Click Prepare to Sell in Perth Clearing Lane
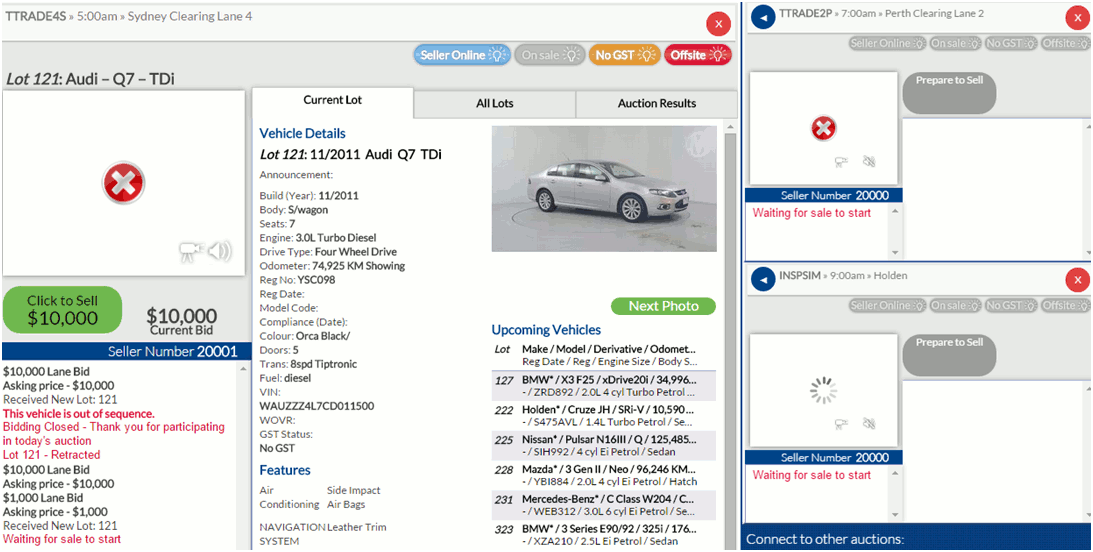1093x552 pixels. (x=949, y=92)
